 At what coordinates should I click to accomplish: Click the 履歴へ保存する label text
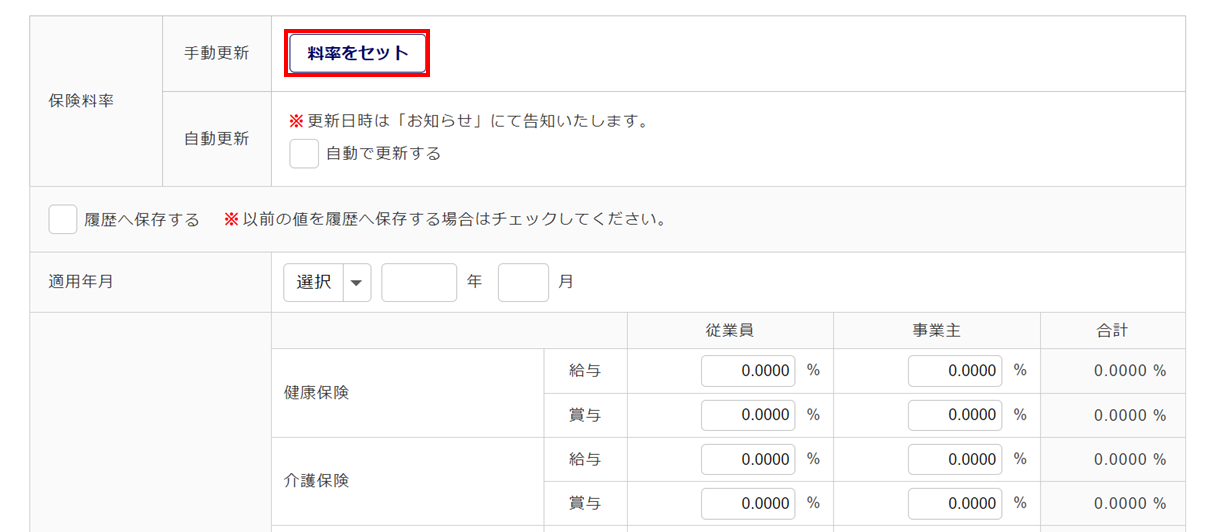coord(142,219)
